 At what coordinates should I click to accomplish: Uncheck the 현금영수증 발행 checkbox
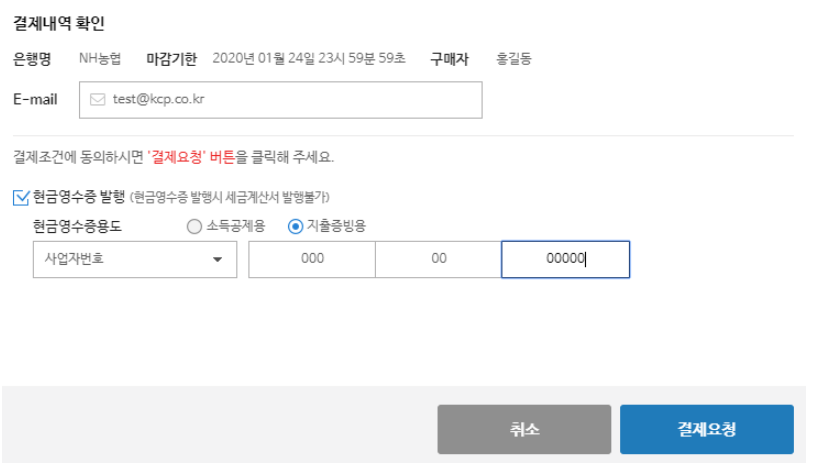tap(21, 197)
